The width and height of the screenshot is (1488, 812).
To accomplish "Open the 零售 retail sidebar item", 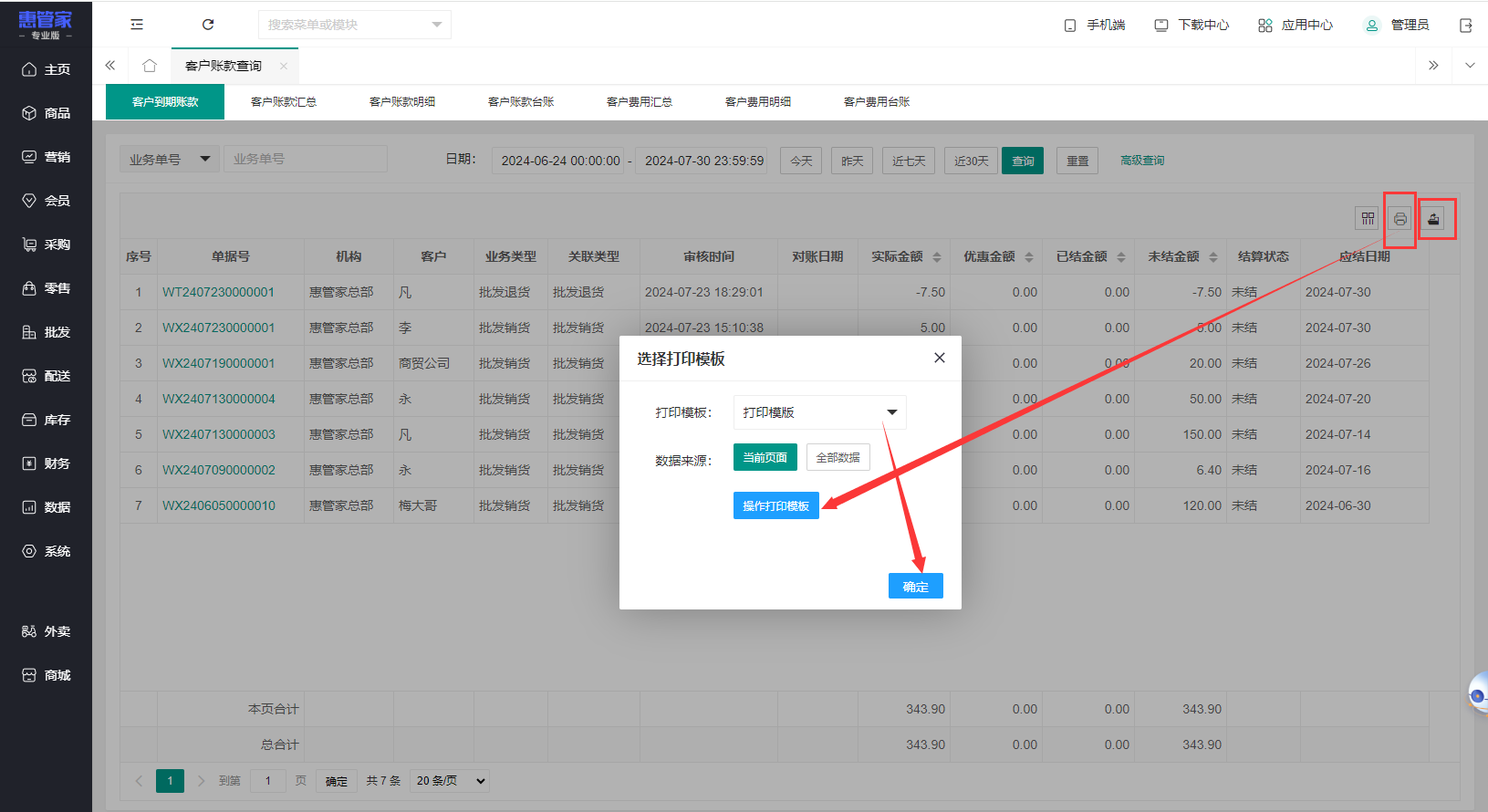I will pos(46,288).
